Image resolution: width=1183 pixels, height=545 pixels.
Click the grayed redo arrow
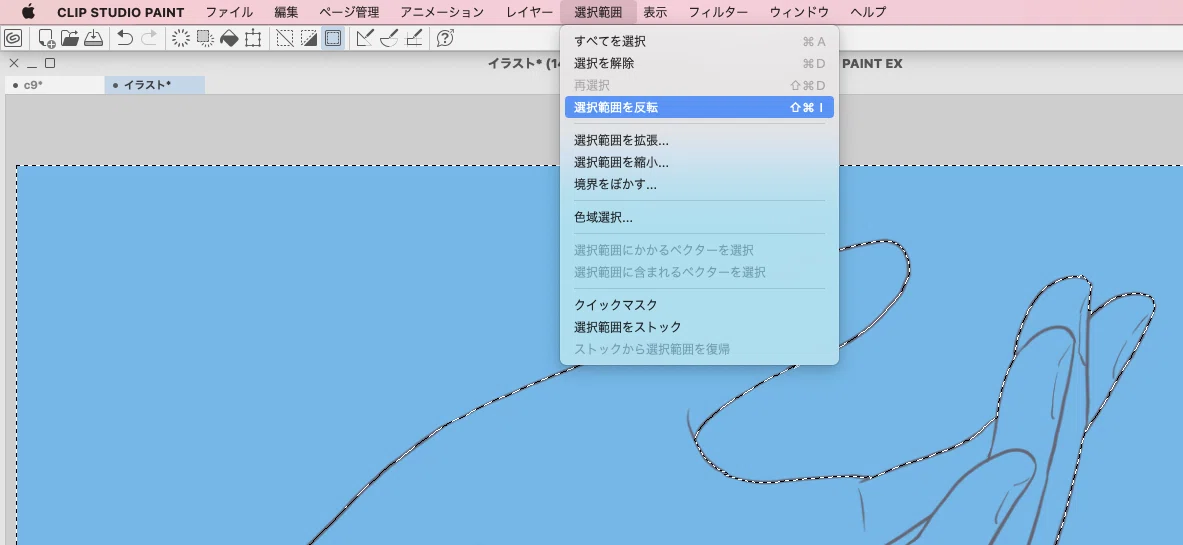(x=149, y=38)
